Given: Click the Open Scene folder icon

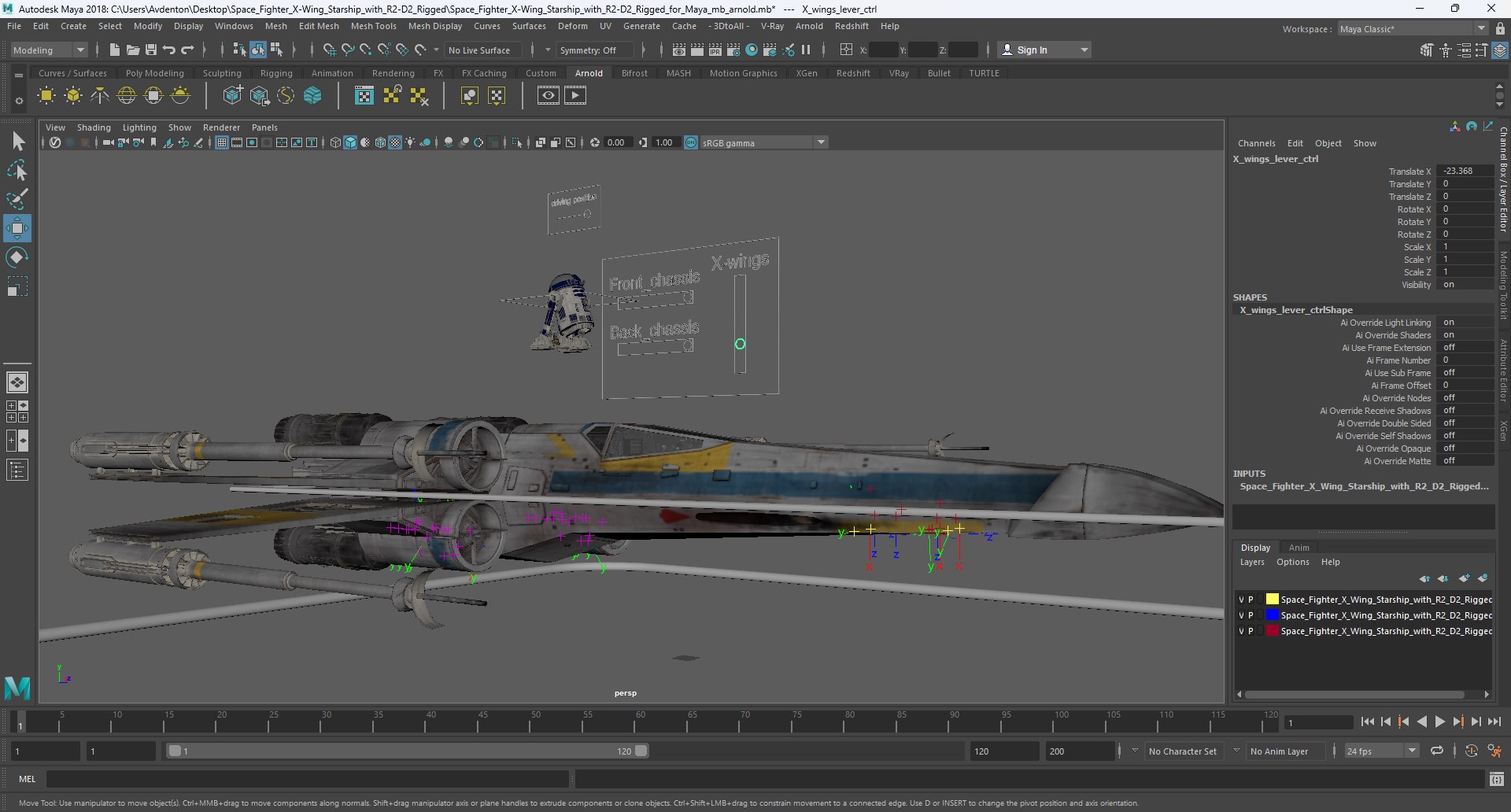Looking at the screenshot, I should [133, 50].
